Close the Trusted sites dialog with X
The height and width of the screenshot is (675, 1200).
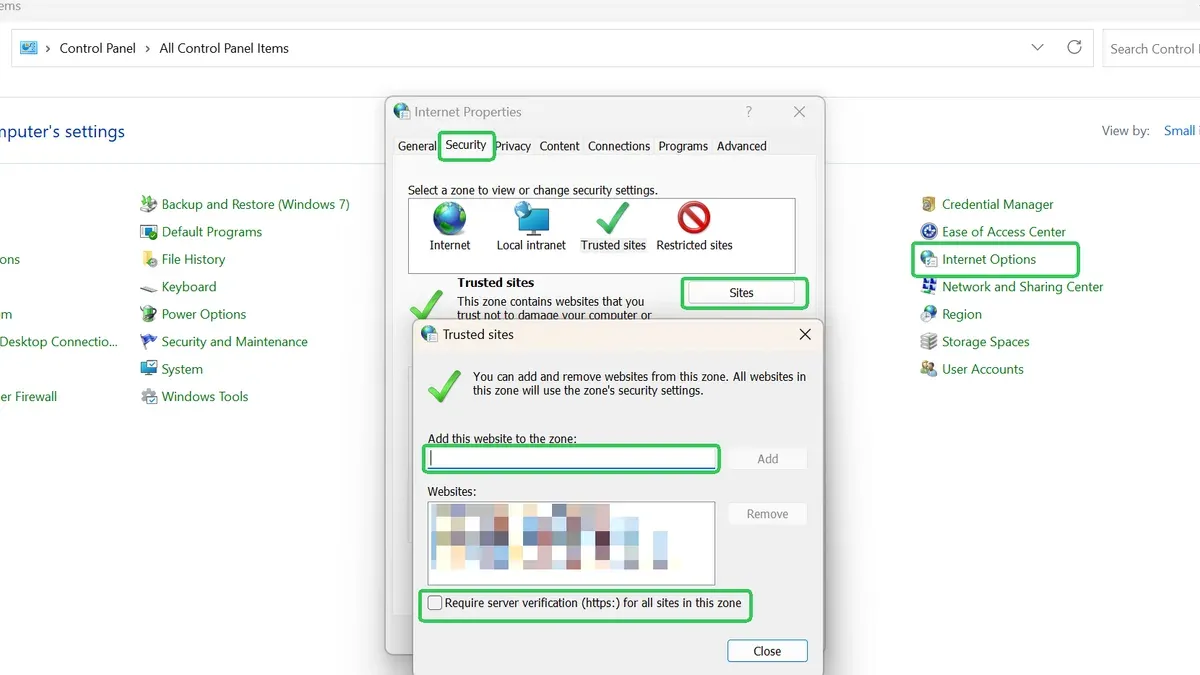pos(805,335)
